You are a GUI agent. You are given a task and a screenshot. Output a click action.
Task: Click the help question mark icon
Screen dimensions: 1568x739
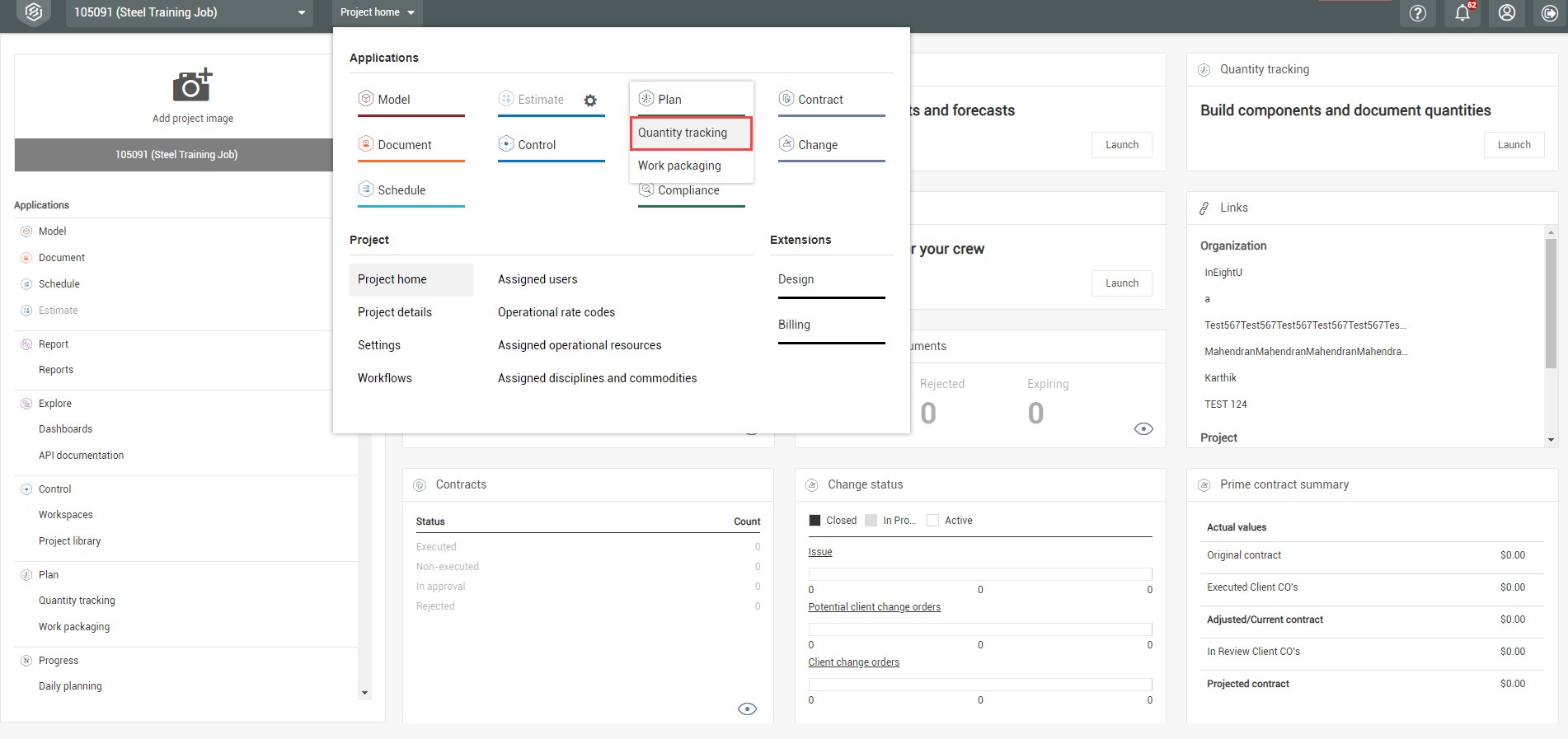click(x=1417, y=13)
